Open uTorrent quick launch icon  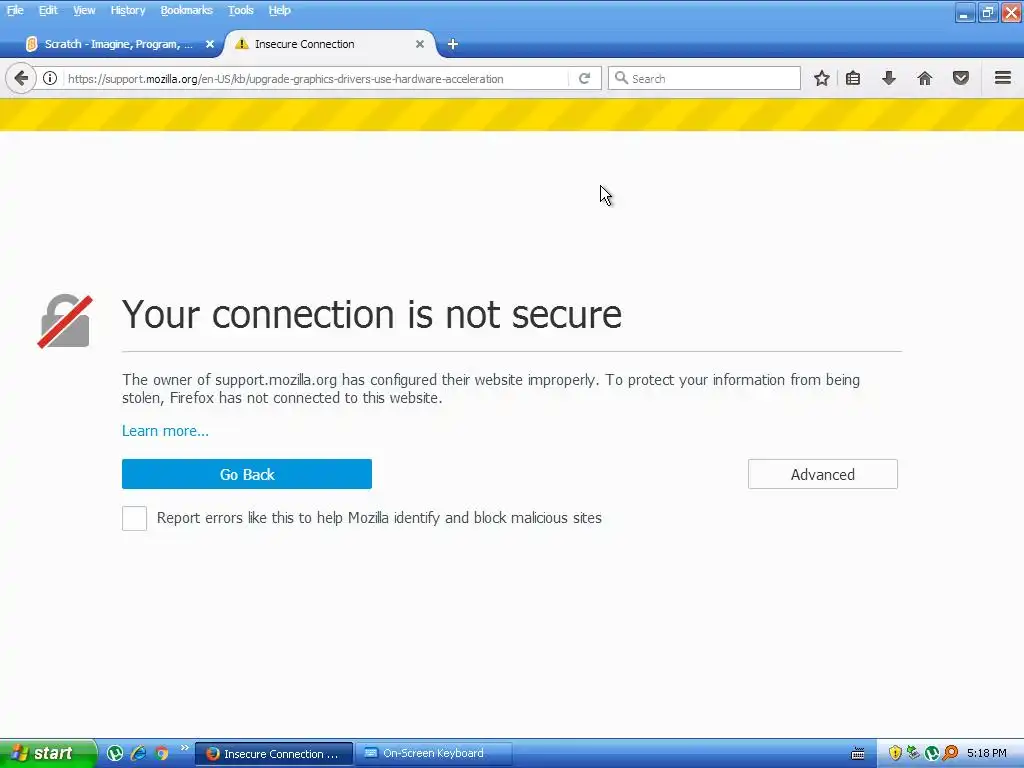pyautogui.click(x=115, y=754)
